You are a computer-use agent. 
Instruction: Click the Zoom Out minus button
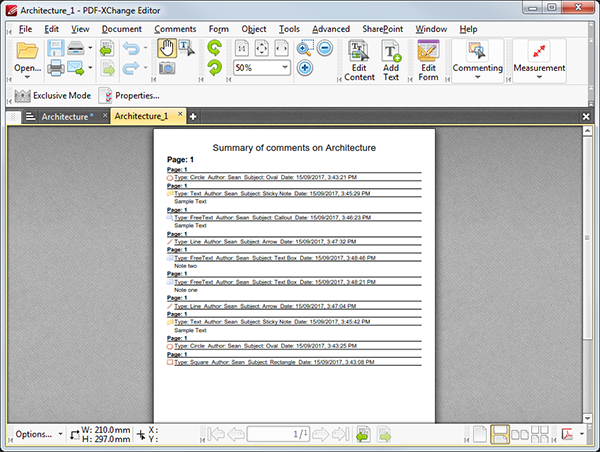[x=325, y=49]
